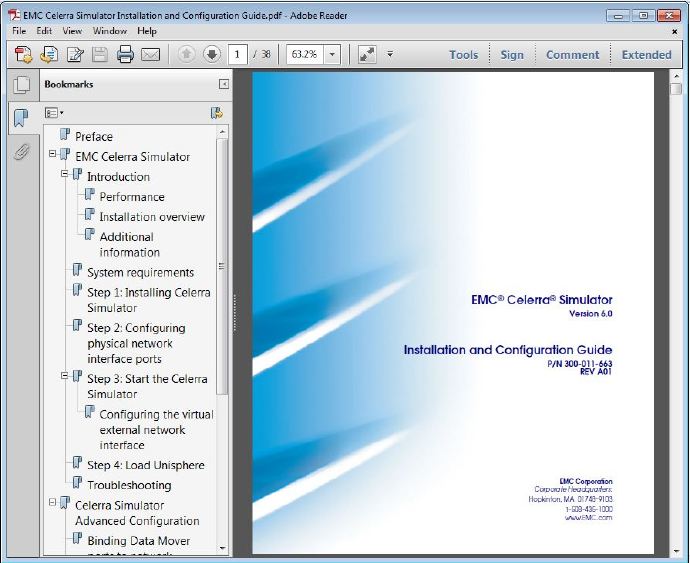
Task: Click the Troubleshooting bookmark icon
Action: (x=77, y=483)
